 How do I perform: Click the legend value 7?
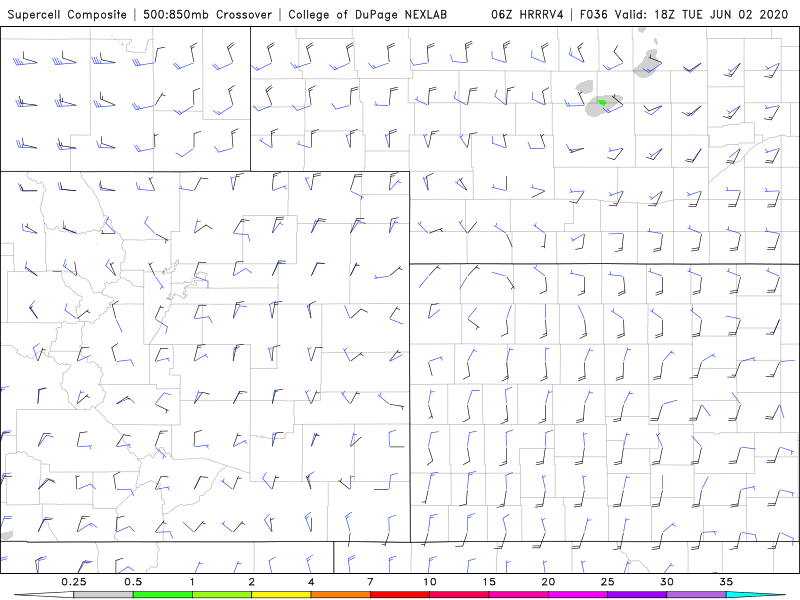click(x=370, y=582)
